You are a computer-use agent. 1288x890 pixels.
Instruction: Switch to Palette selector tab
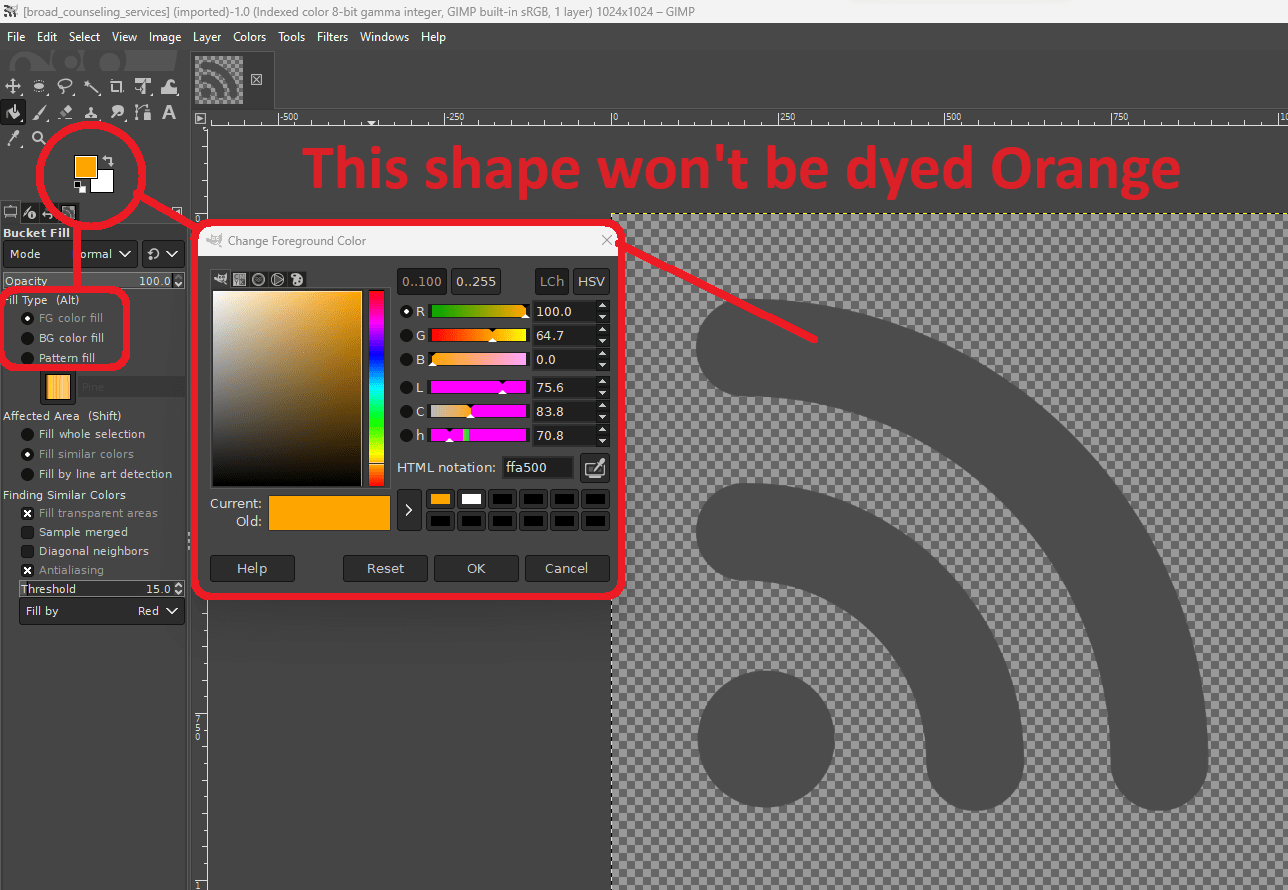pos(297,280)
